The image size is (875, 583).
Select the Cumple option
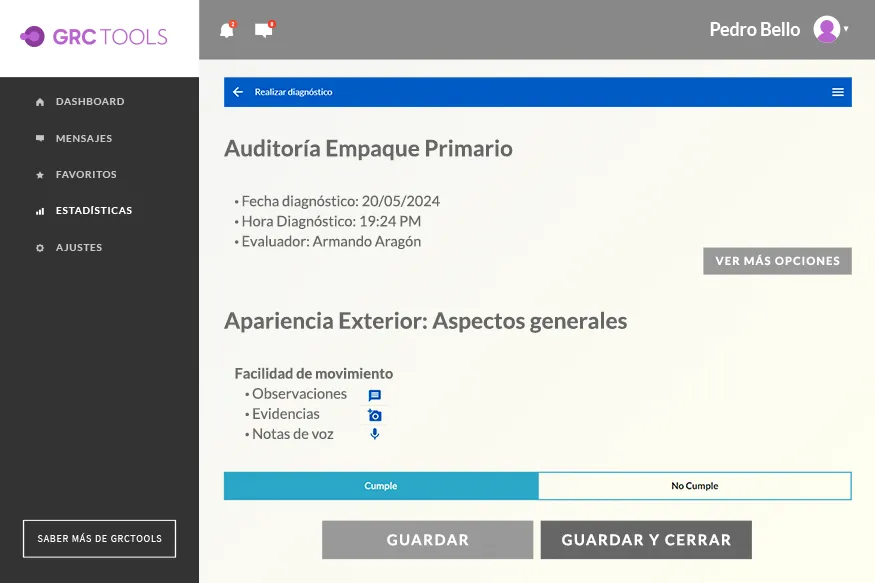pos(381,485)
